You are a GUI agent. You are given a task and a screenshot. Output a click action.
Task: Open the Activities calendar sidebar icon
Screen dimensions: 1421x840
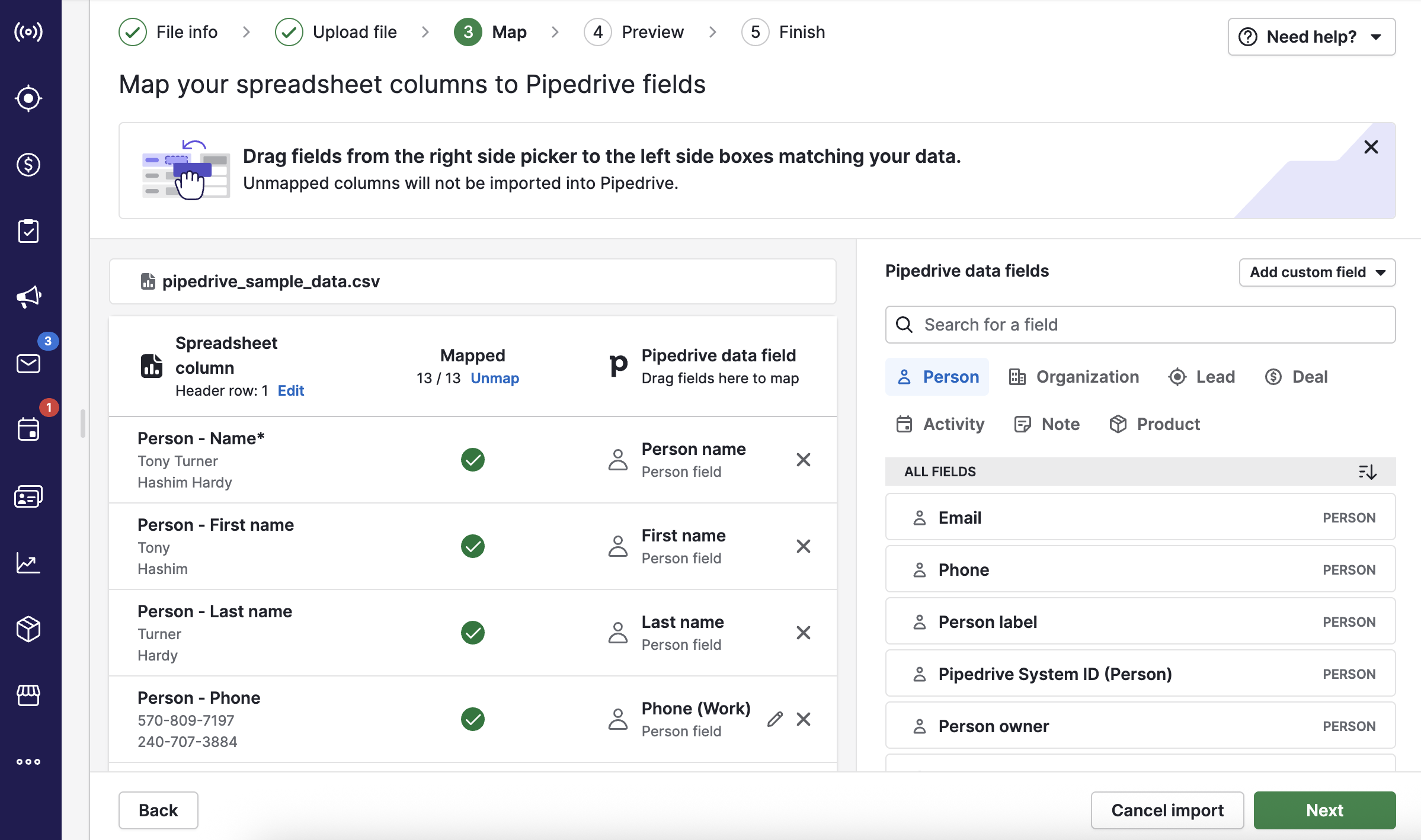[28, 429]
